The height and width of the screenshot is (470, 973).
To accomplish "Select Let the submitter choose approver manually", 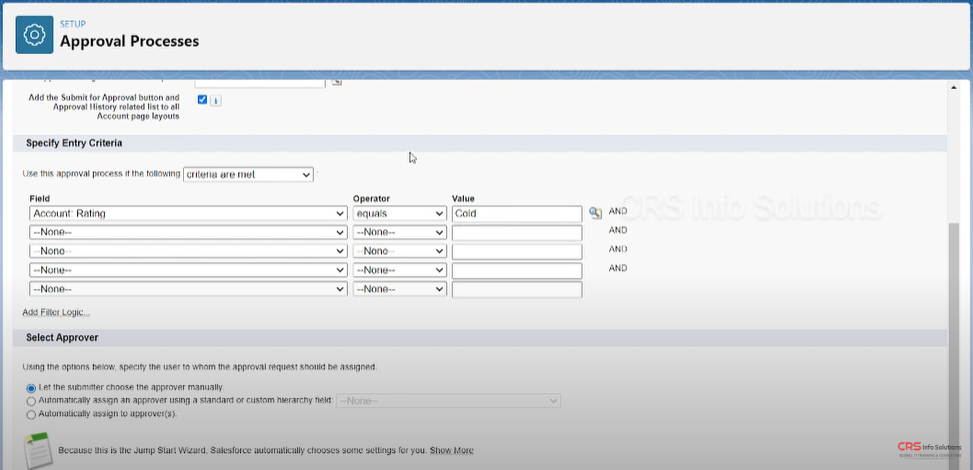I will click(31, 387).
